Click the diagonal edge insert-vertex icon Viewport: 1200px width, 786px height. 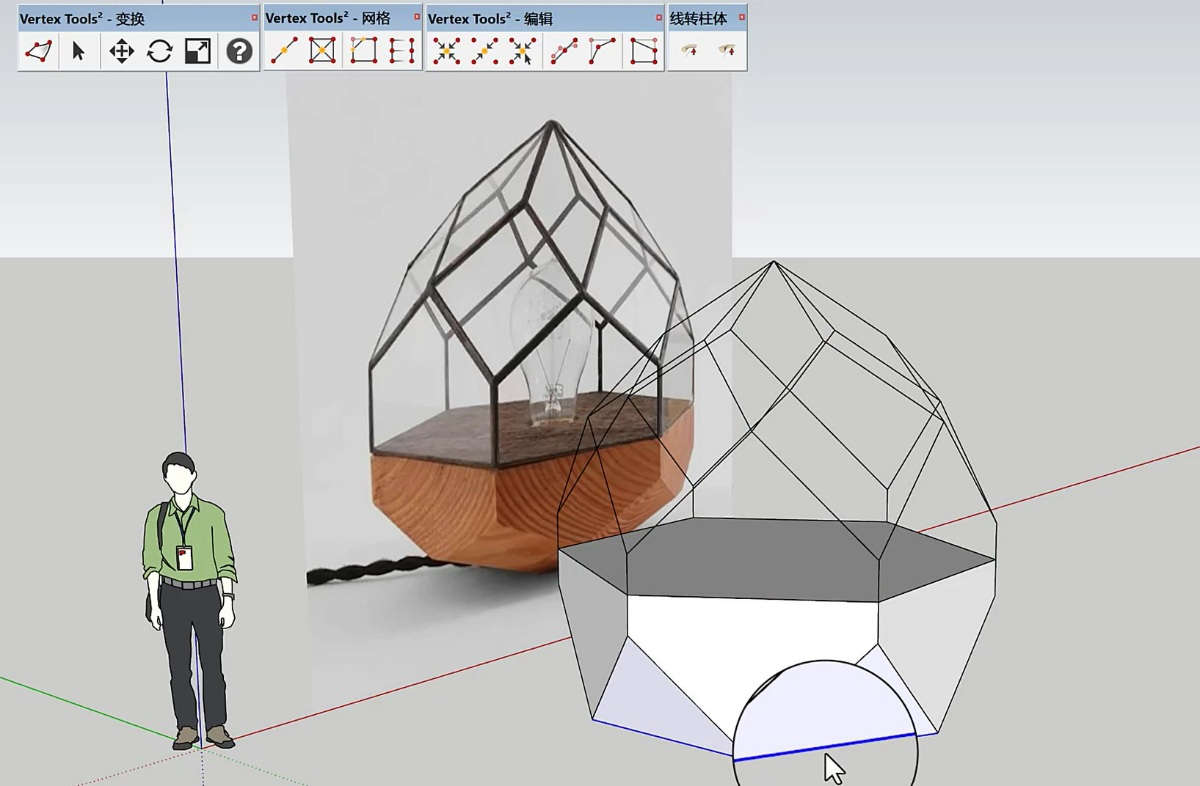coord(284,51)
